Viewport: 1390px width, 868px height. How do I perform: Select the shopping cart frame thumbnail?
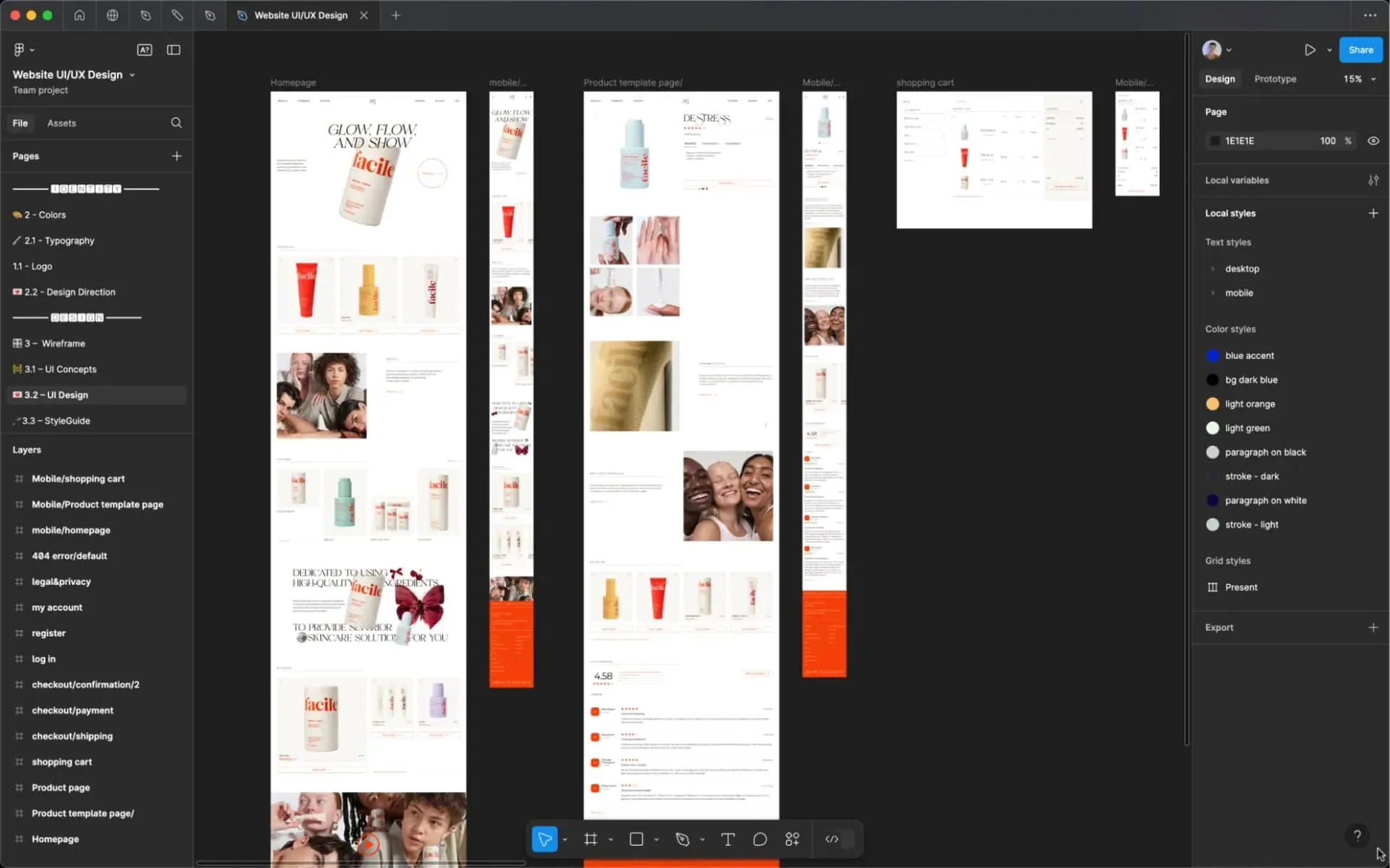click(x=994, y=160)
